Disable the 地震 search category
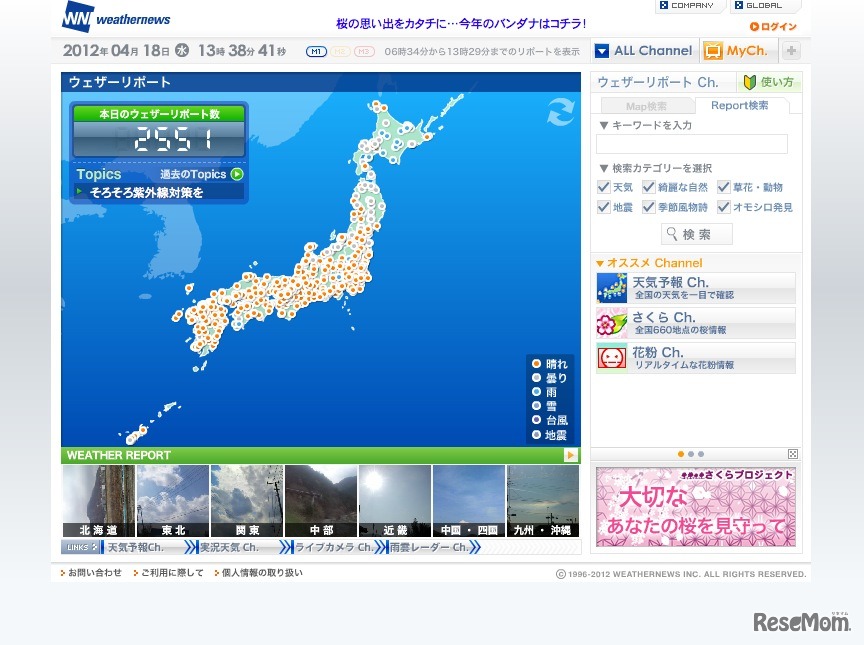Viewport: 864px width, 645px height. [605, 207]
